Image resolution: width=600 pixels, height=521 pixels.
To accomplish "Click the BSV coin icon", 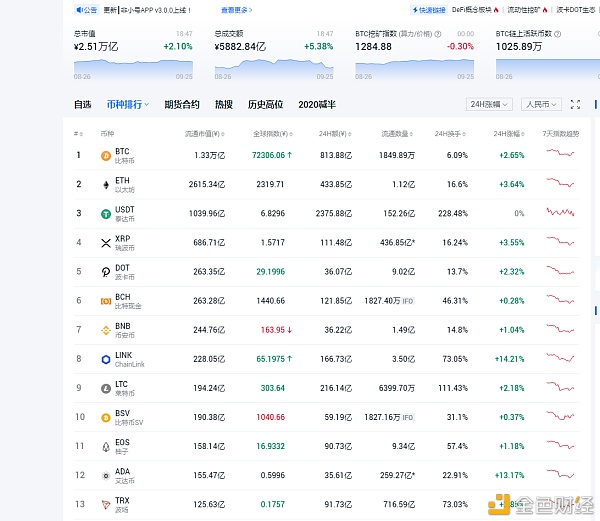I will [106, 418].
